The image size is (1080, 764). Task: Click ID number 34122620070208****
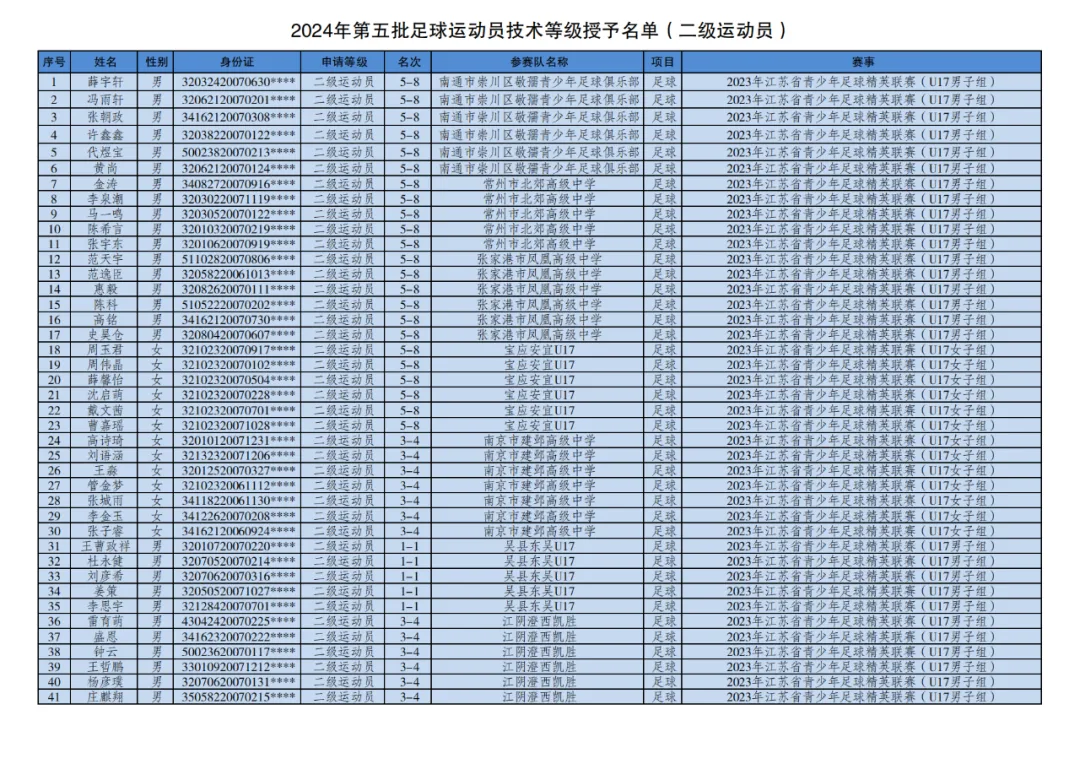[x=238, y=516]
